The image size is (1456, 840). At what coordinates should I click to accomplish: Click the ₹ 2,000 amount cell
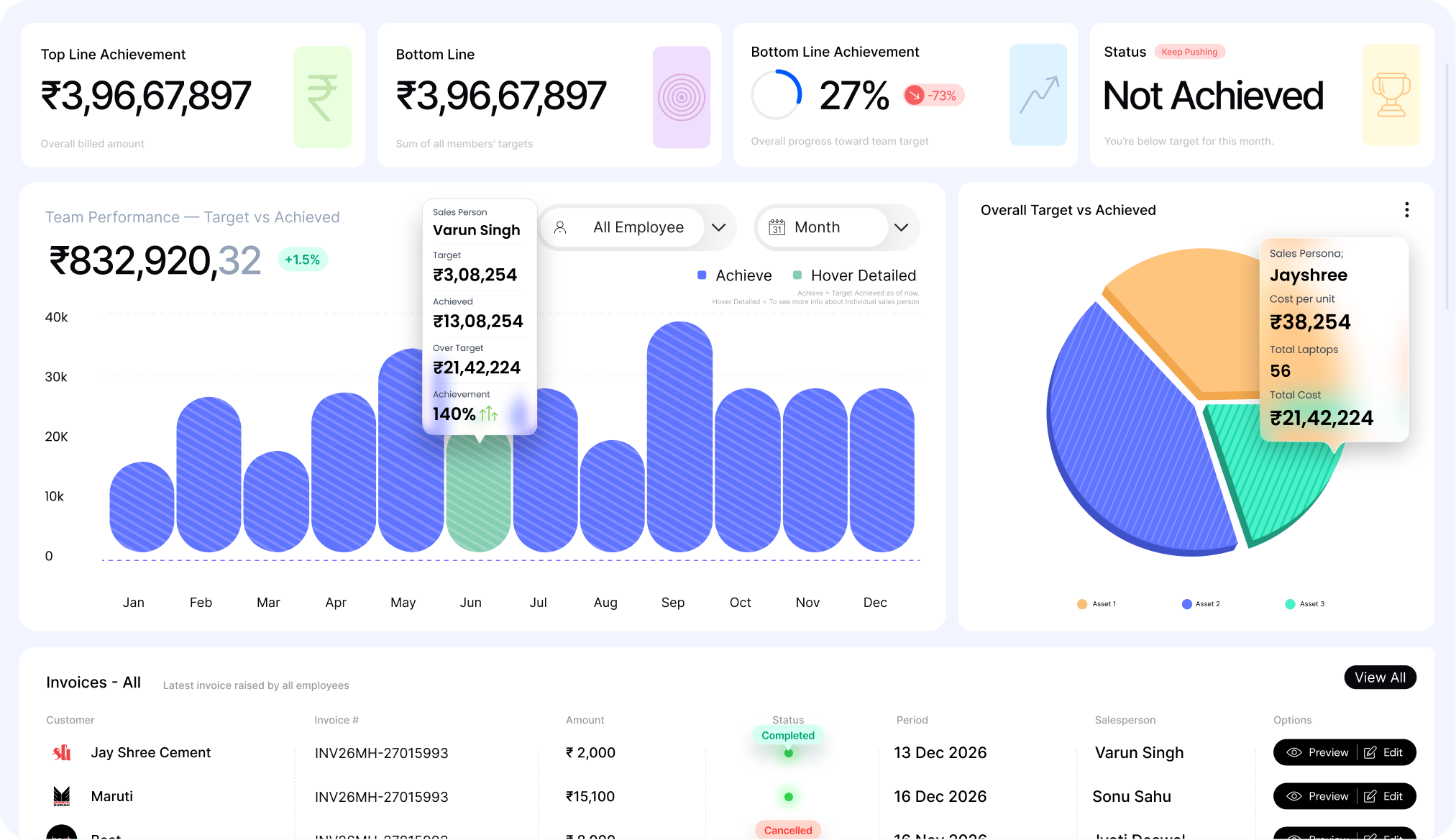coord(590,752)
